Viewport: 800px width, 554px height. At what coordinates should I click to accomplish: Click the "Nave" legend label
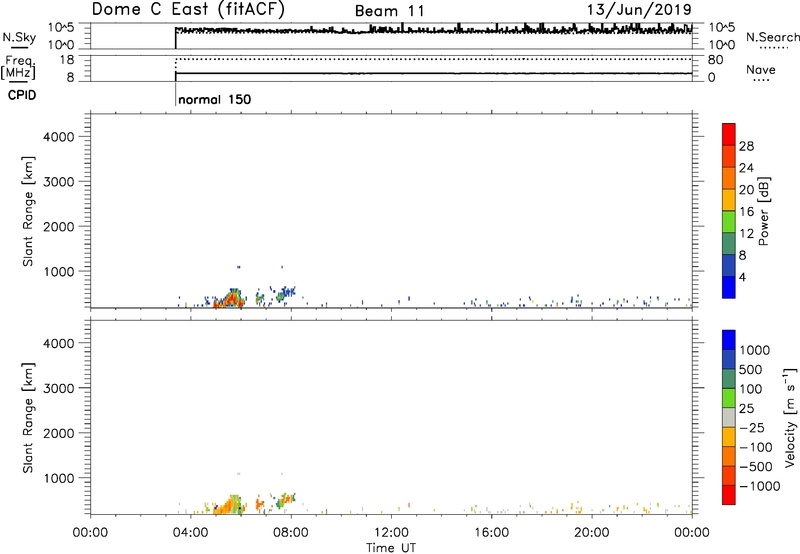[x=760, y=69]
